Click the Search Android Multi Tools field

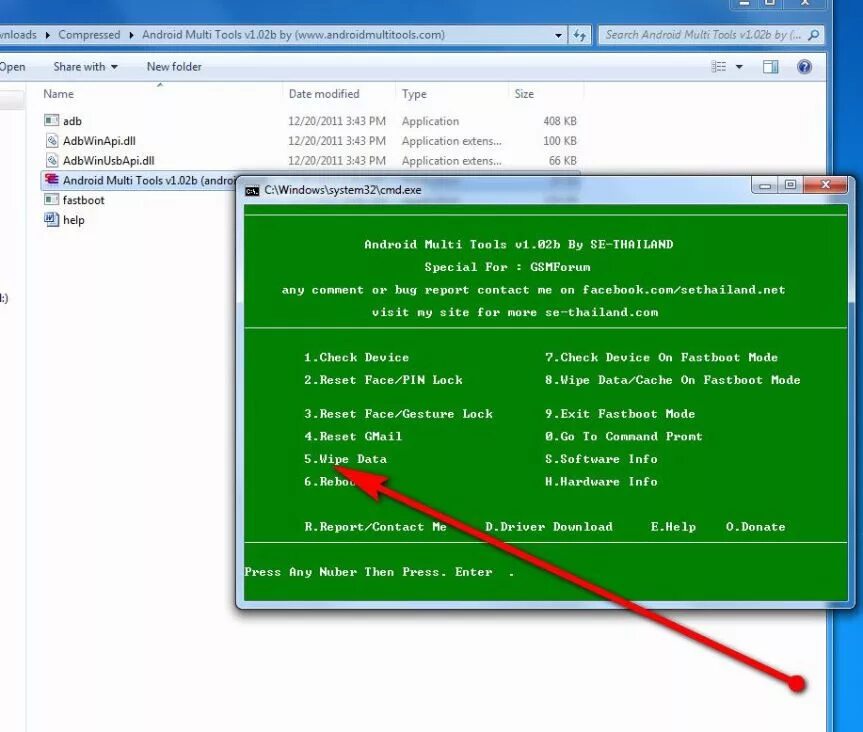(x=703, y=35)
